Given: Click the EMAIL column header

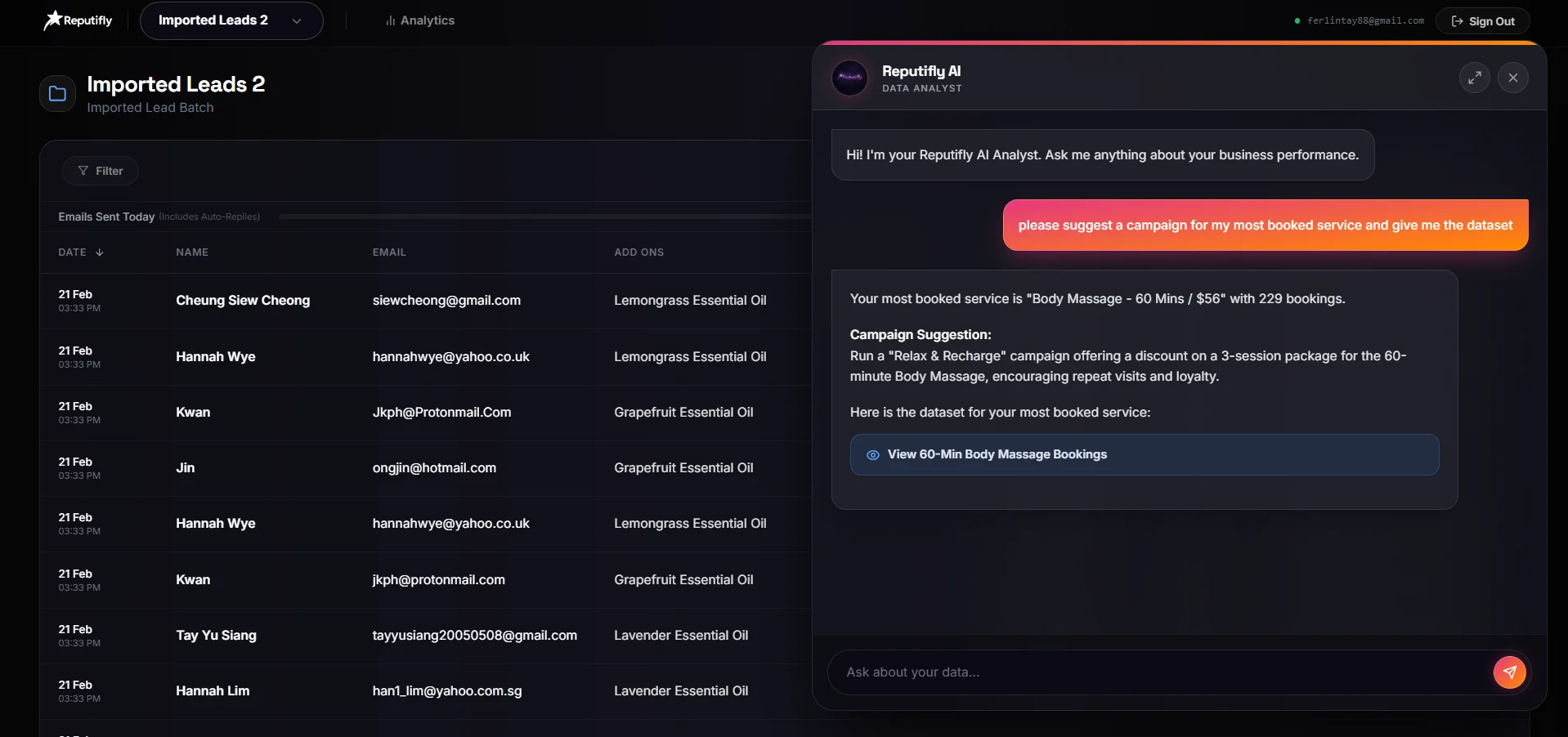Looking at the screenshot, I should pyautogui.click(x=389, y=252).
